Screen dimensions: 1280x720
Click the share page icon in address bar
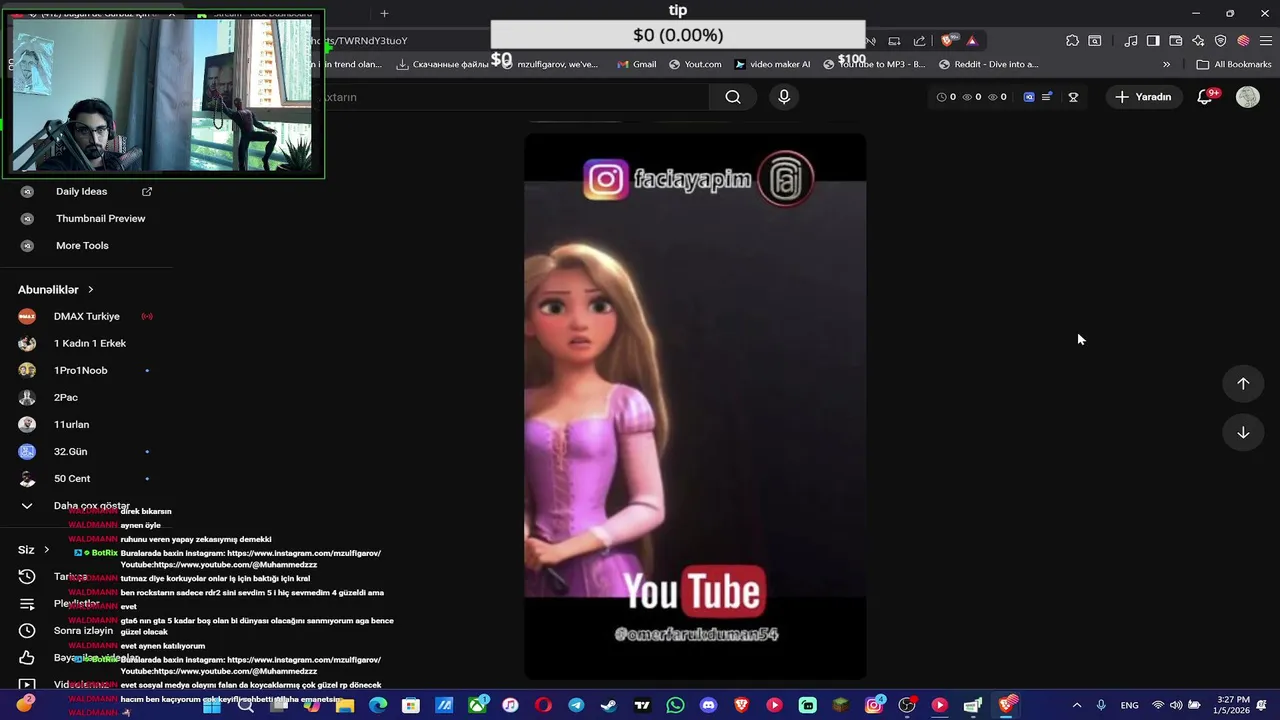click(919, 41)
